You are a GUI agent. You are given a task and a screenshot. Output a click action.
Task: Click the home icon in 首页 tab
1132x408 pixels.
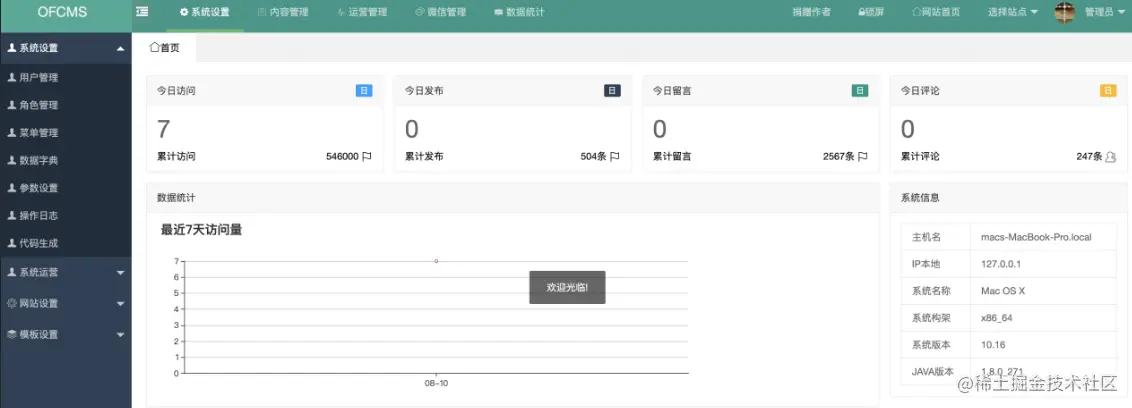click(x=154, y=47)
